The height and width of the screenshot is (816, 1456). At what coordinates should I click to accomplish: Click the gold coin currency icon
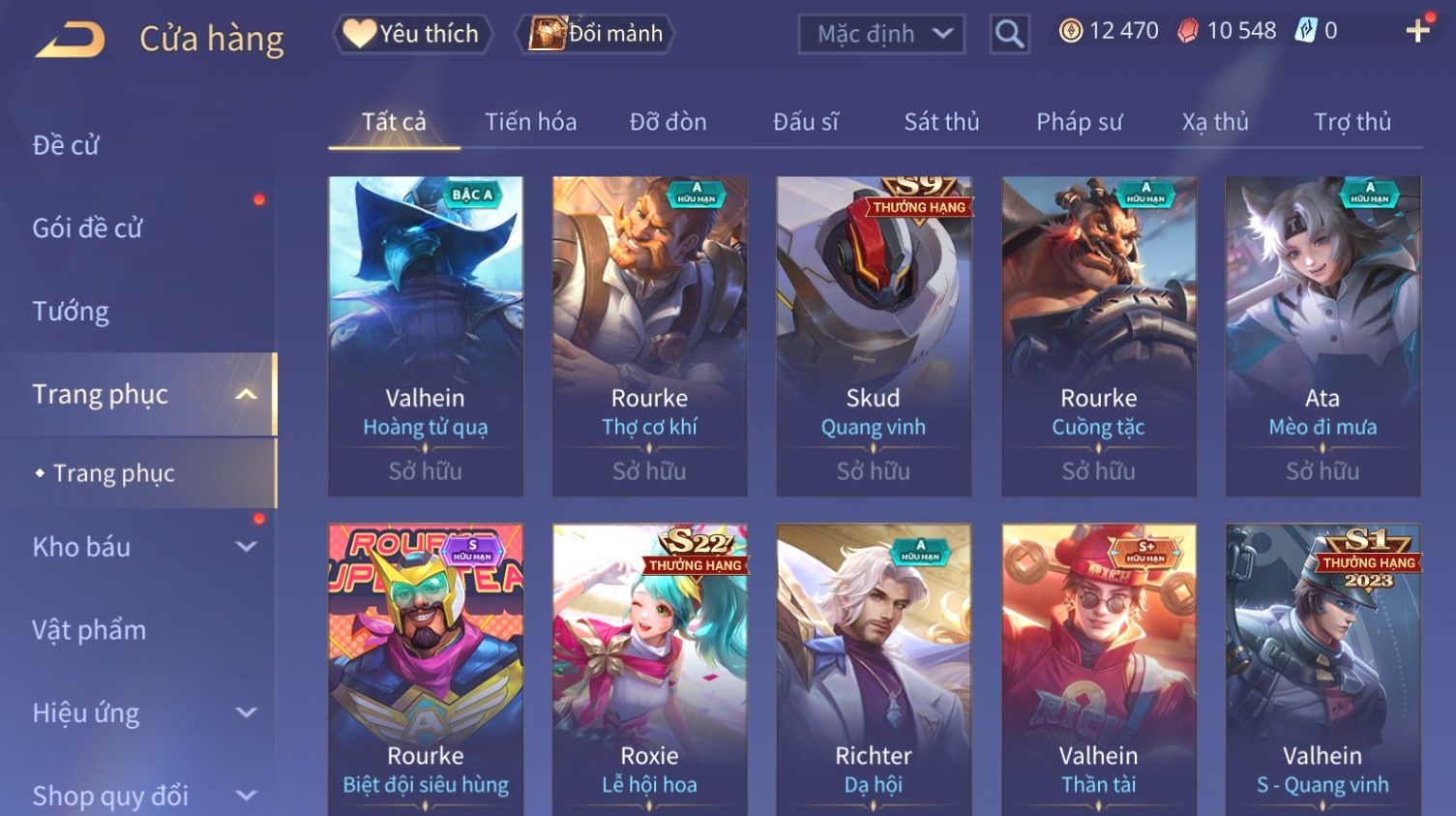[x=1071, y=31]
